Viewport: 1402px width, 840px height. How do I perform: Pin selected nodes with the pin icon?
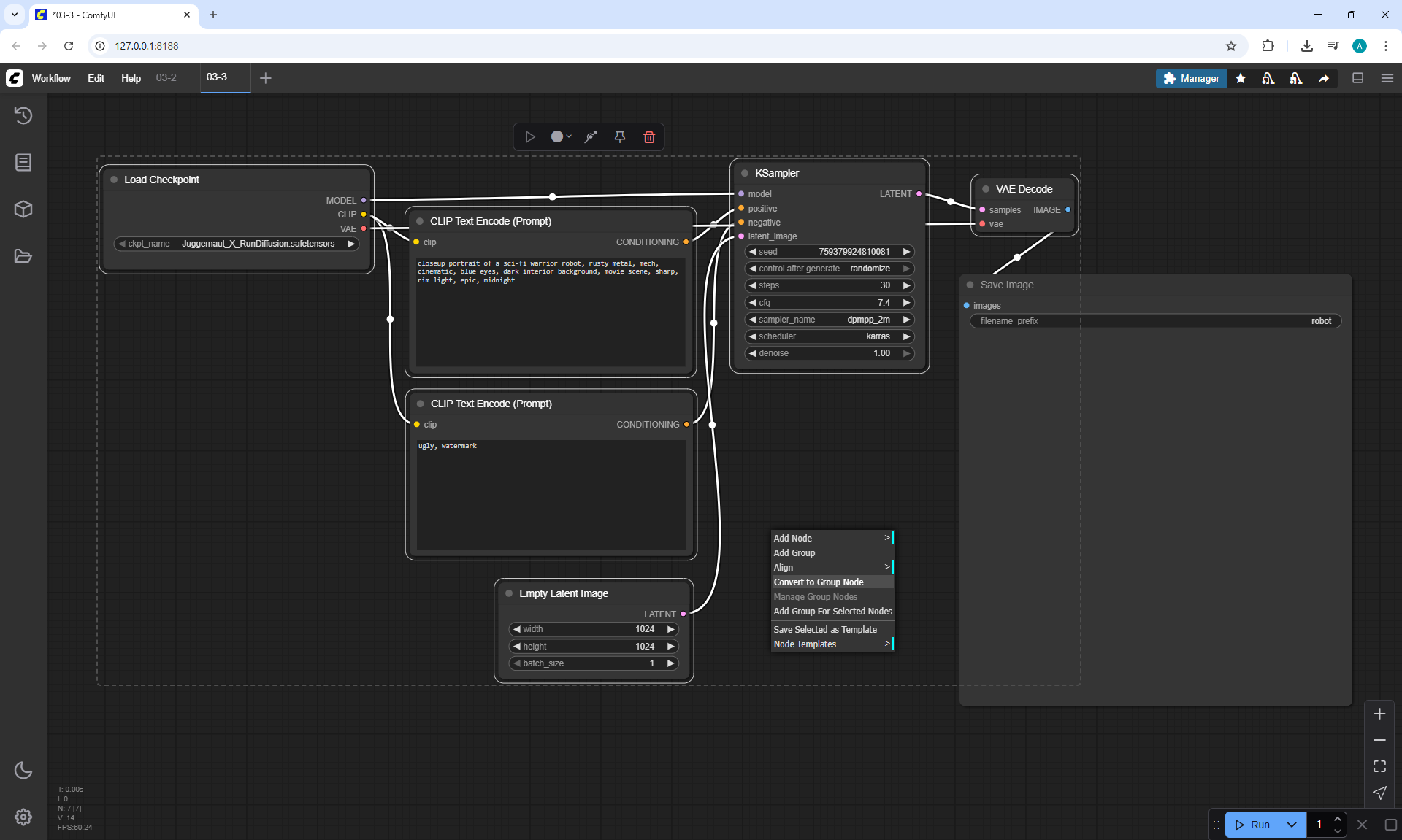pyautogui.click(x=619, y=137)
